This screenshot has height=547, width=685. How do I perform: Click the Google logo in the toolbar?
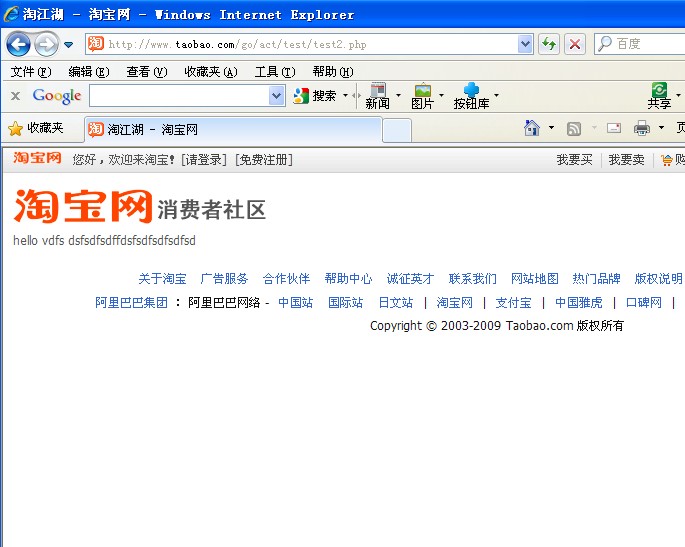57,96
